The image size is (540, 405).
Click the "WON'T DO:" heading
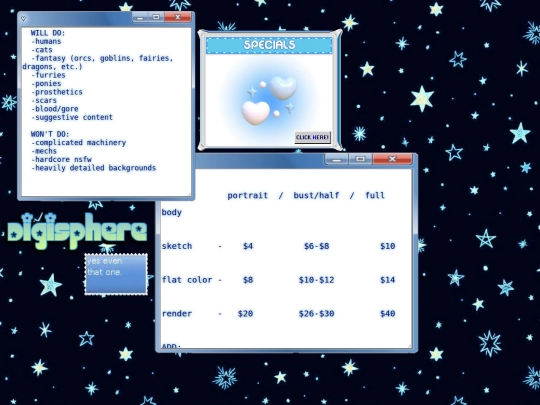(x=50, y=134)
